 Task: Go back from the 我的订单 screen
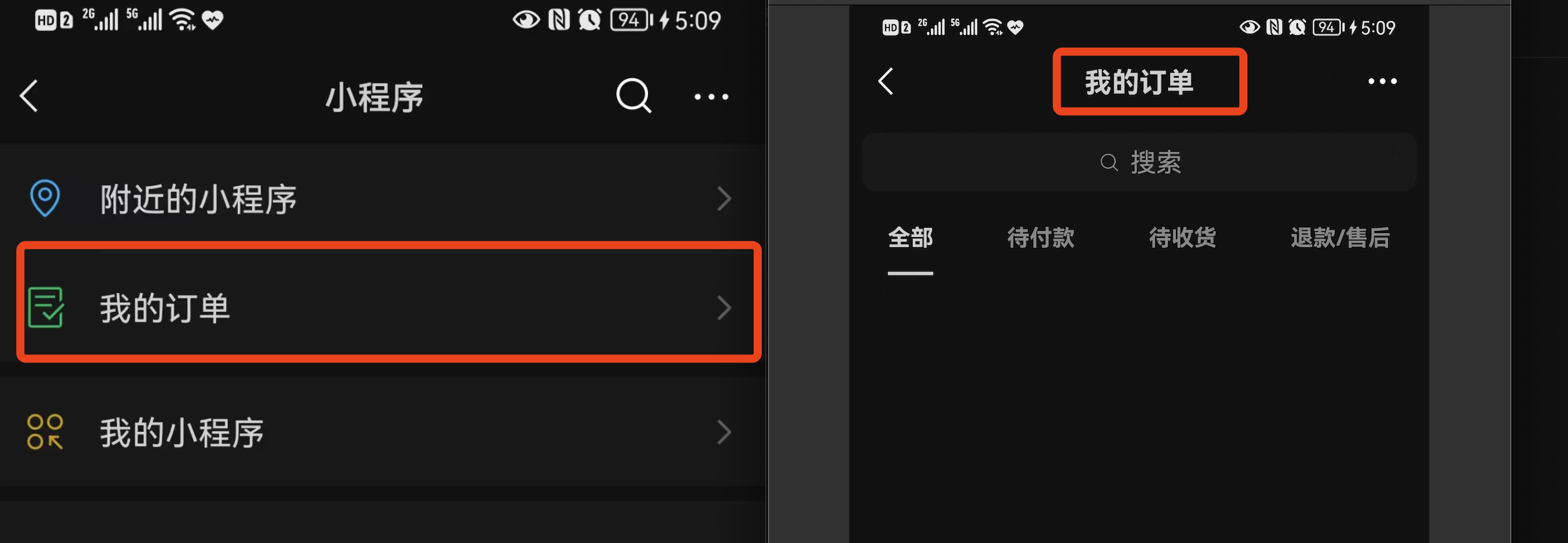886,82
